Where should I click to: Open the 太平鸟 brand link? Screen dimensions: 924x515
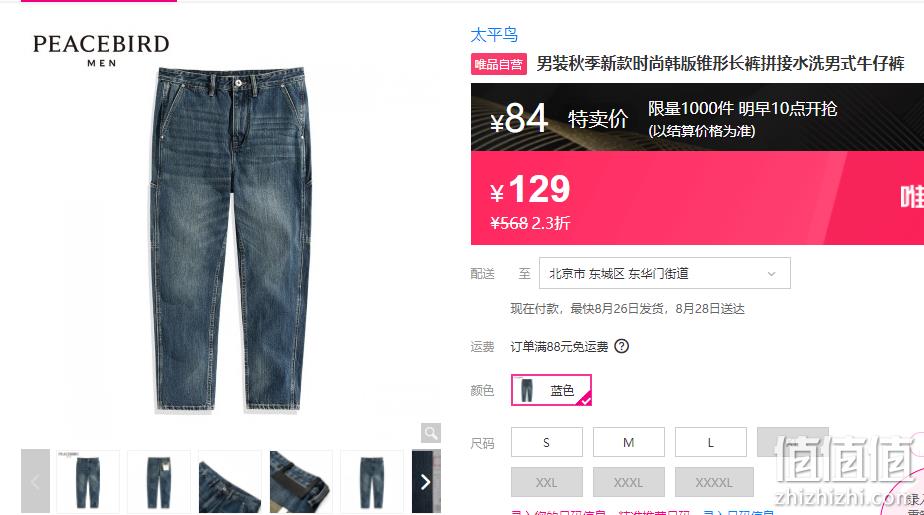pos(494,35)
